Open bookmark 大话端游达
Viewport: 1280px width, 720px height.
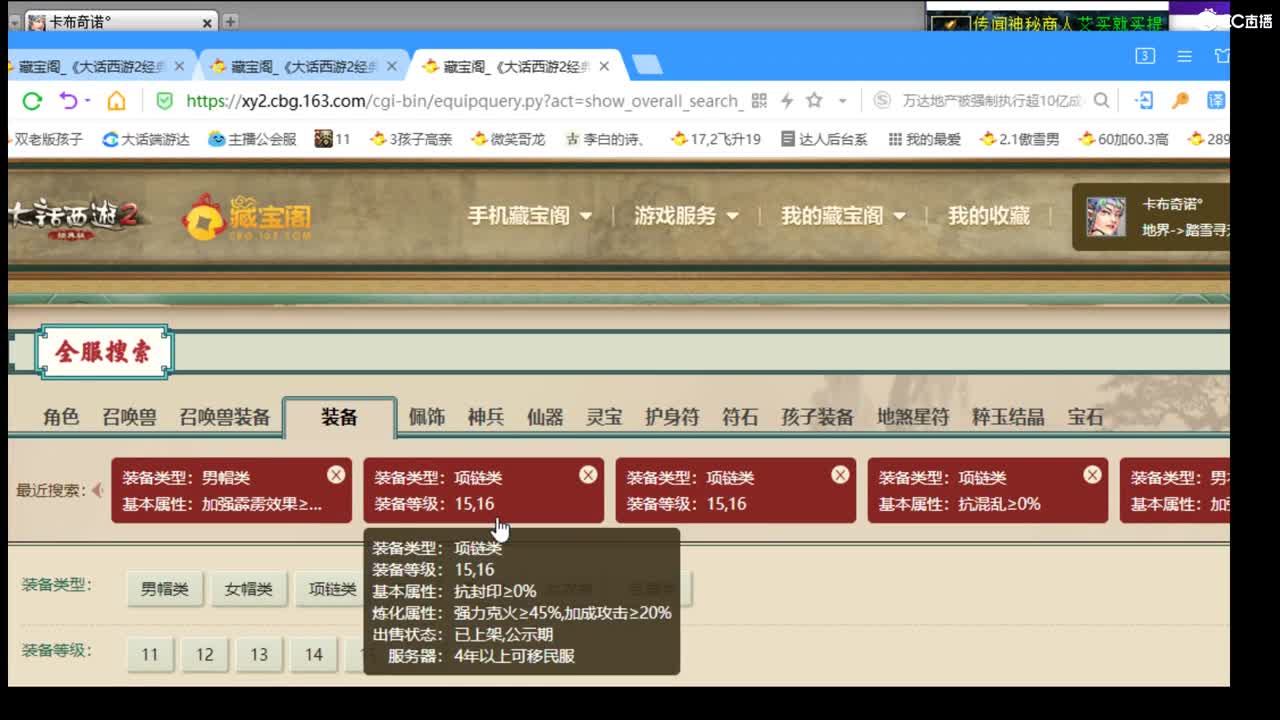tap(146, 139)
